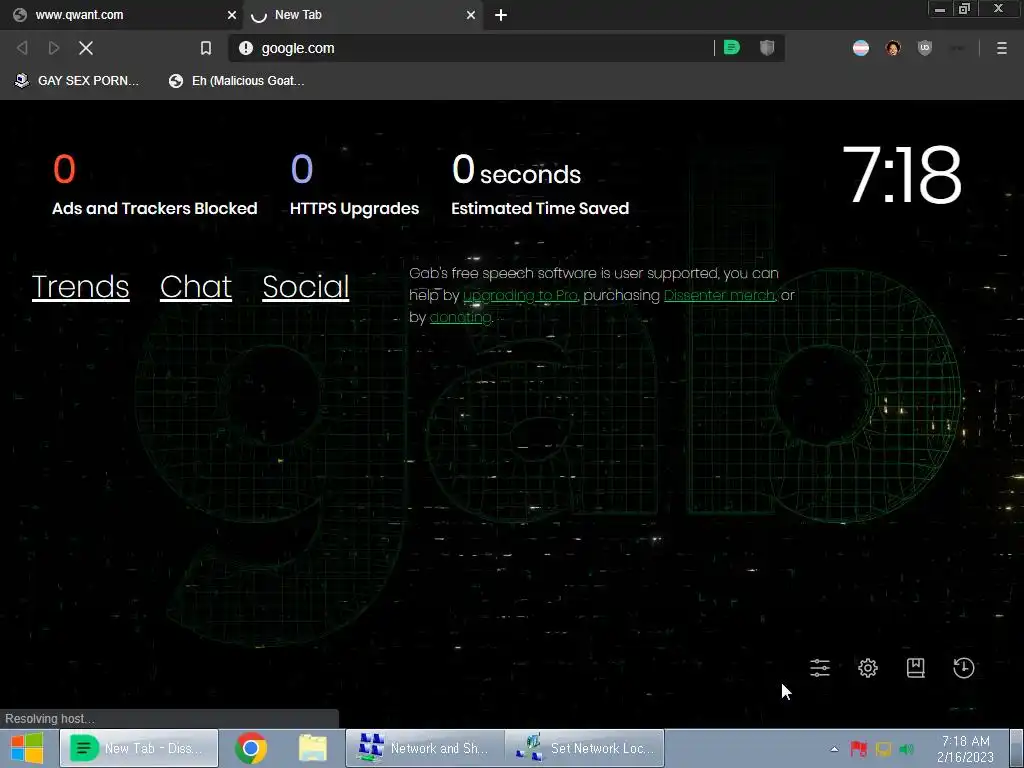Open File Explorer from the taskbar
Viewport: 1024px width, 768px height.
tap(313, 748)
